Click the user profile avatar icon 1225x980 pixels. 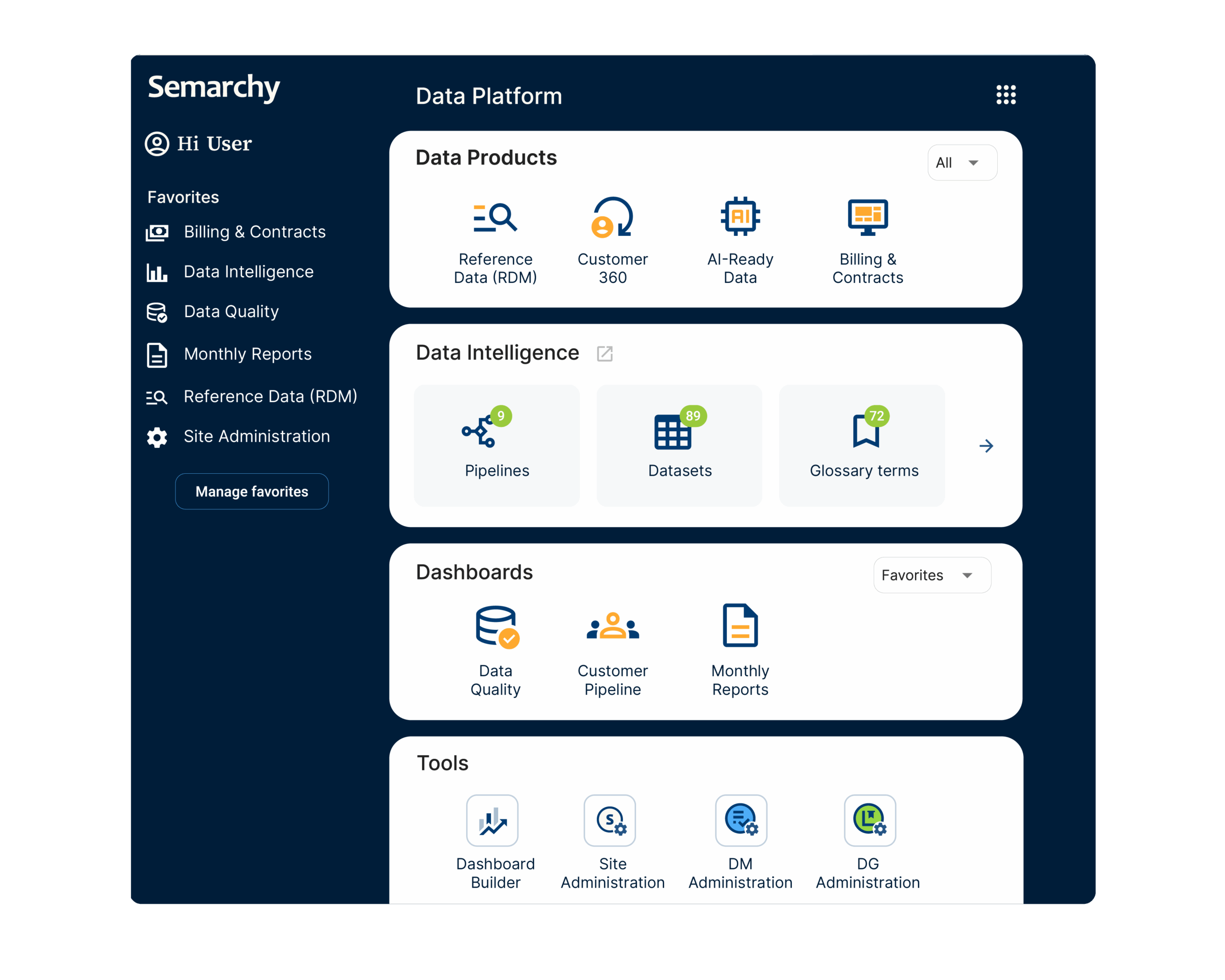tap(157, 144)
